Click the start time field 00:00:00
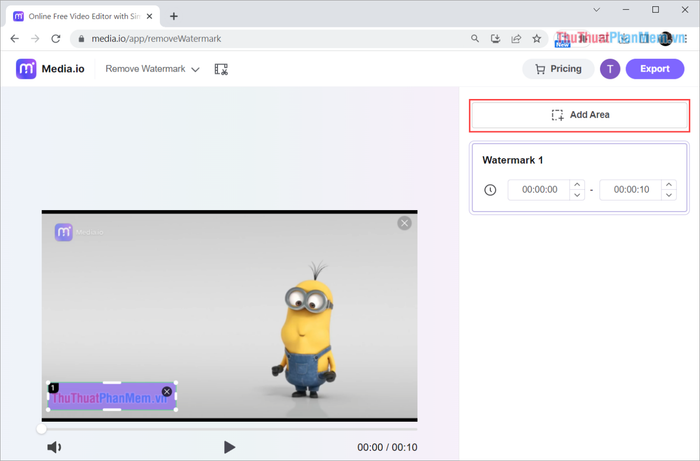Screen dimensions: 700x461 pos(539,190)
